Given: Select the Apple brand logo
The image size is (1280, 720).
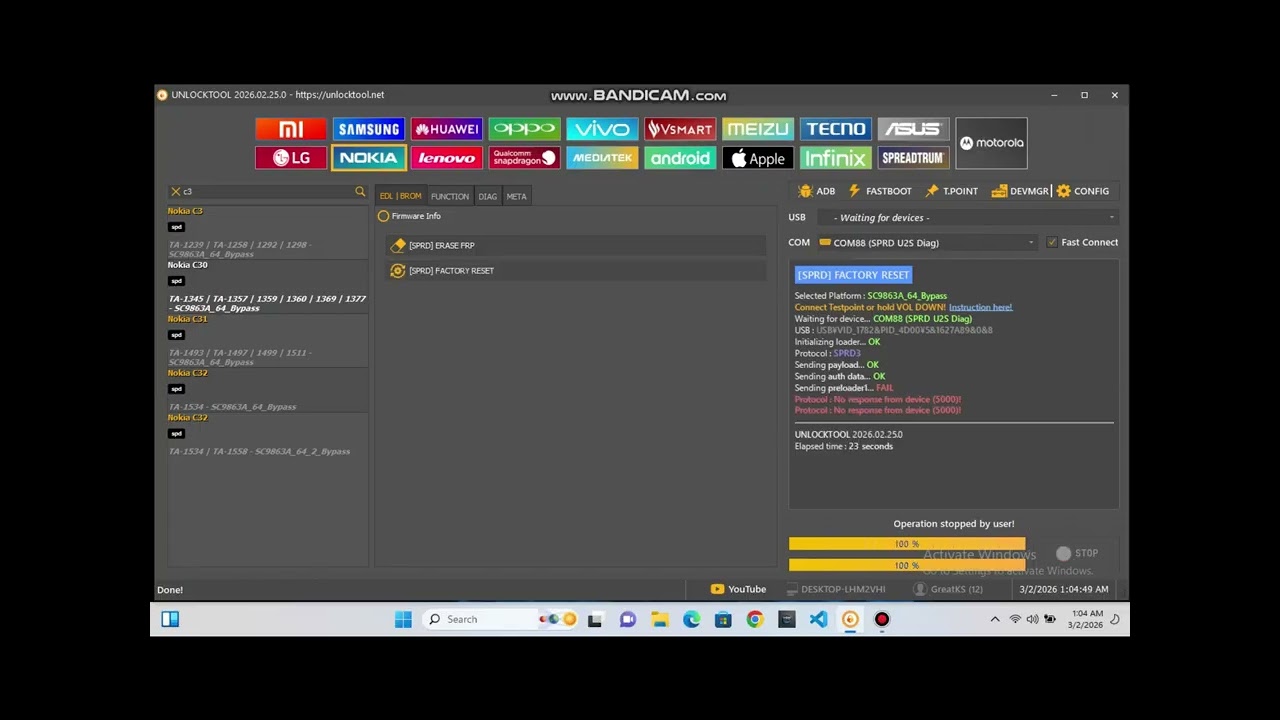Looking at the screenshot, I should [758, 158].
